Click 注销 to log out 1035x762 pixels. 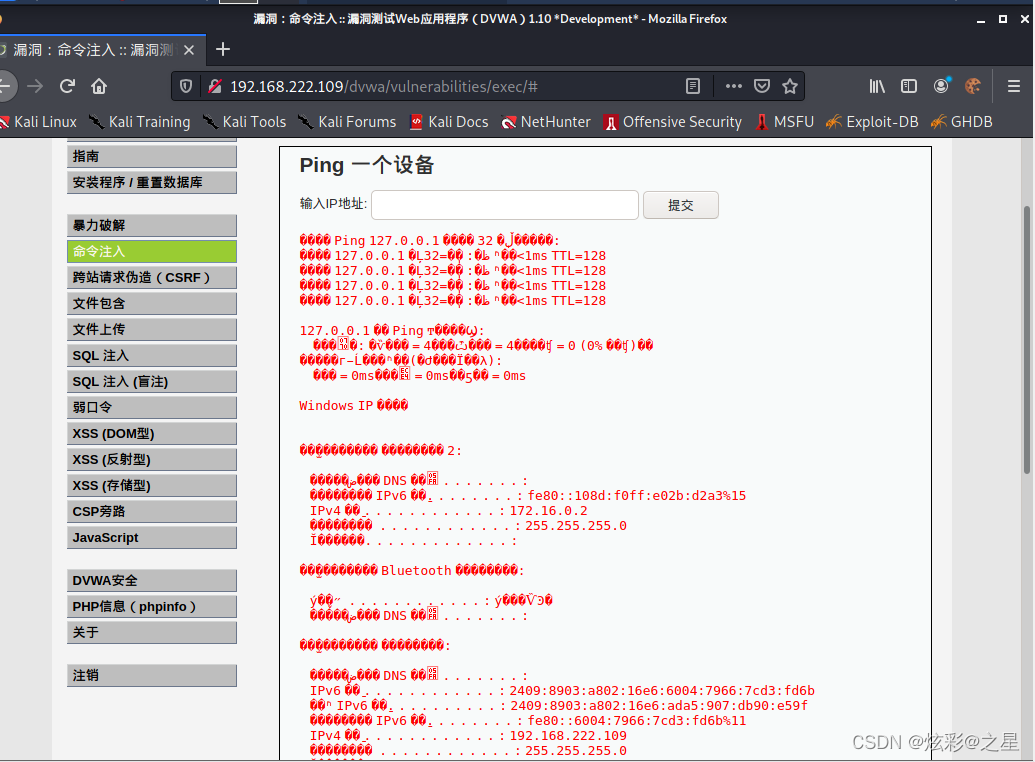tap(152, 675)
